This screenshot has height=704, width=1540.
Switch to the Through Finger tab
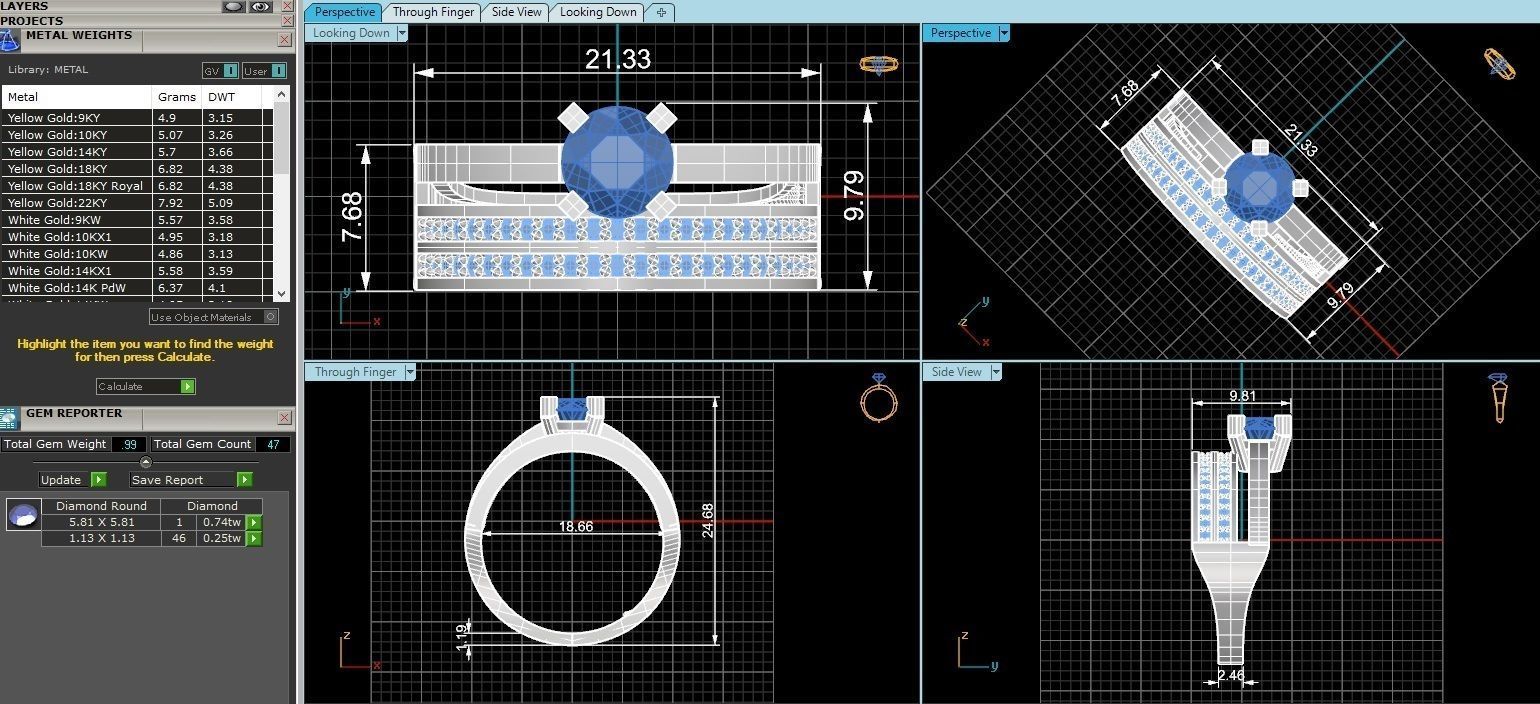(434, 12)
